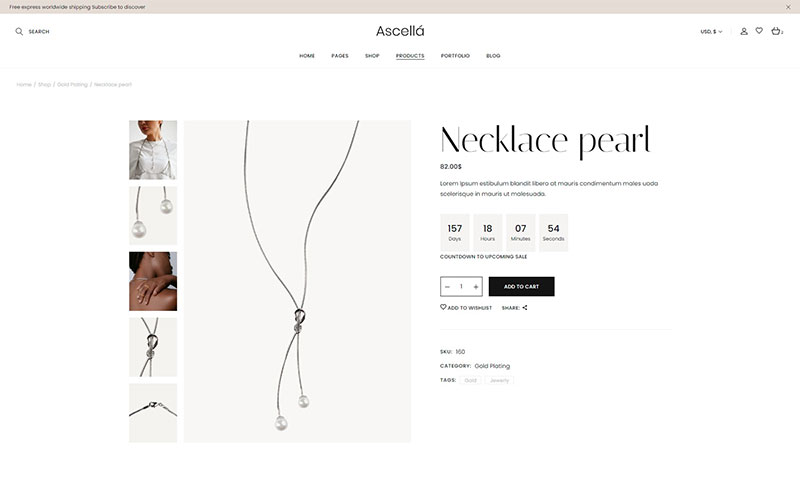Open the Shop menu

click(372, 56)
